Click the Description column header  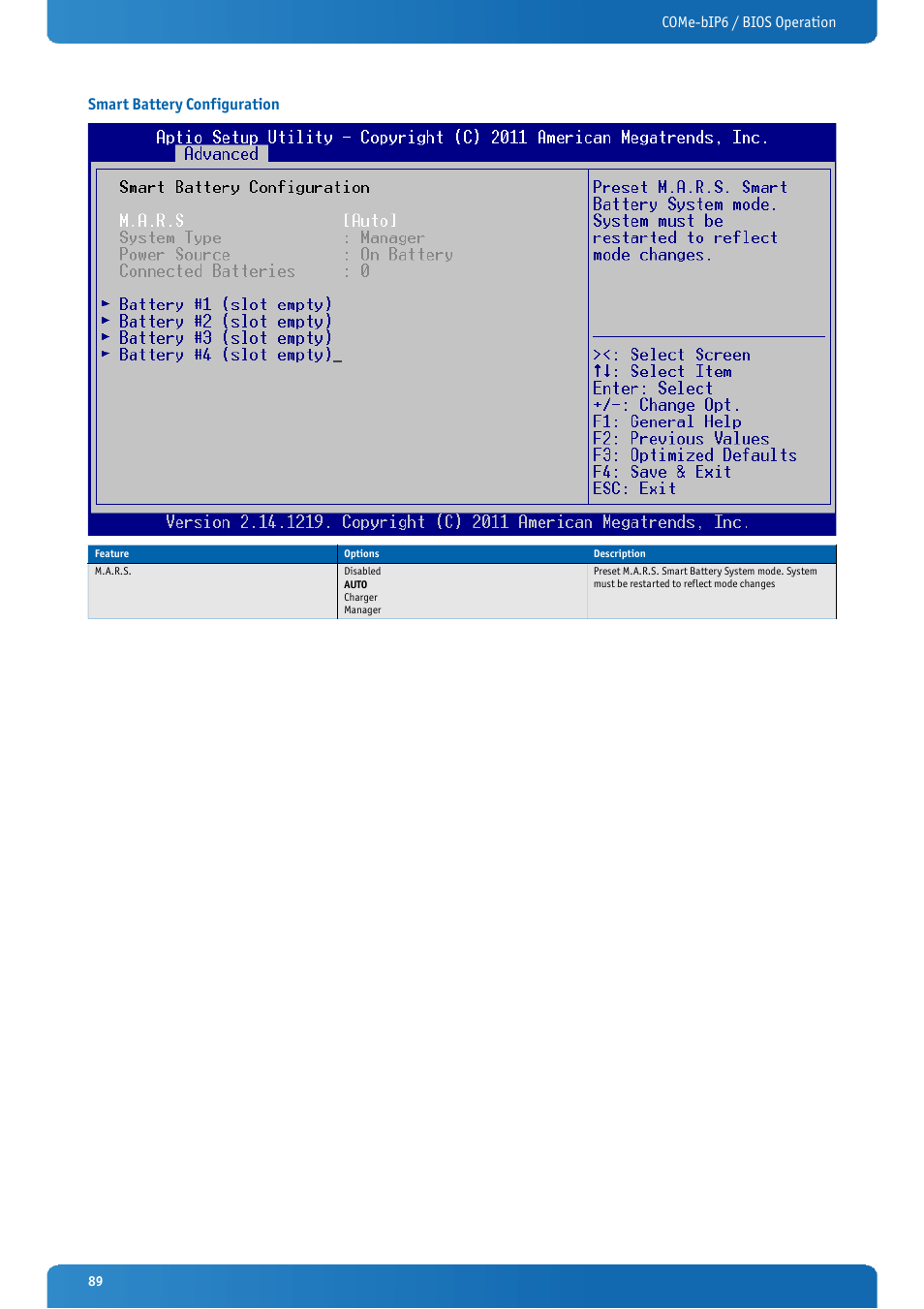pyautogui.click(x=620, y=554)
